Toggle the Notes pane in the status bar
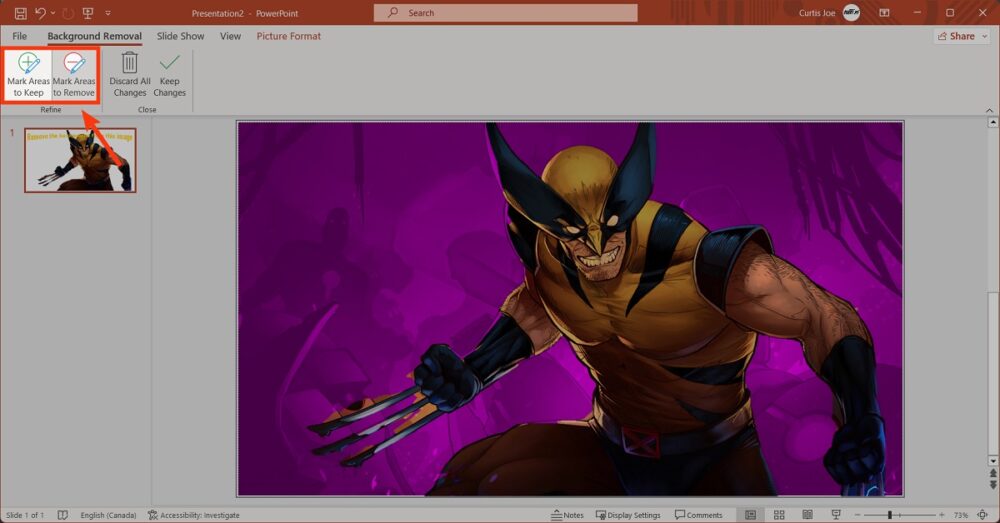Image resolution: width=1000 pixels, height=523 pixels. (x=567, y=515)
